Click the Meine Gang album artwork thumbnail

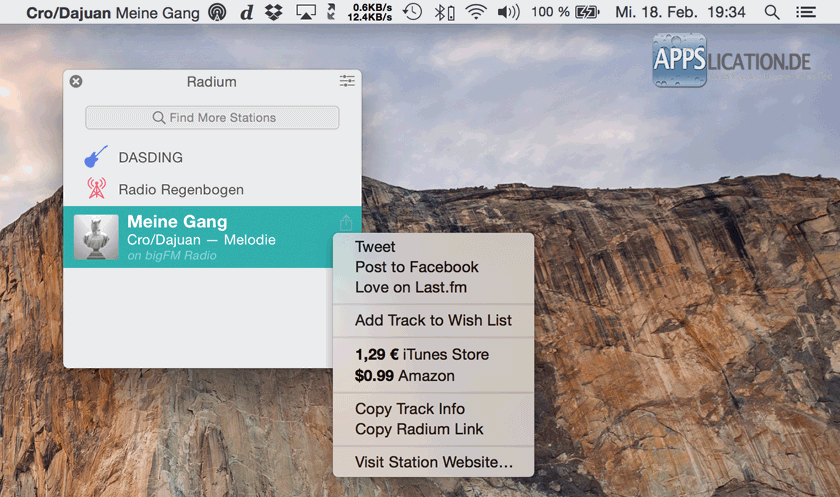(96, 237)
